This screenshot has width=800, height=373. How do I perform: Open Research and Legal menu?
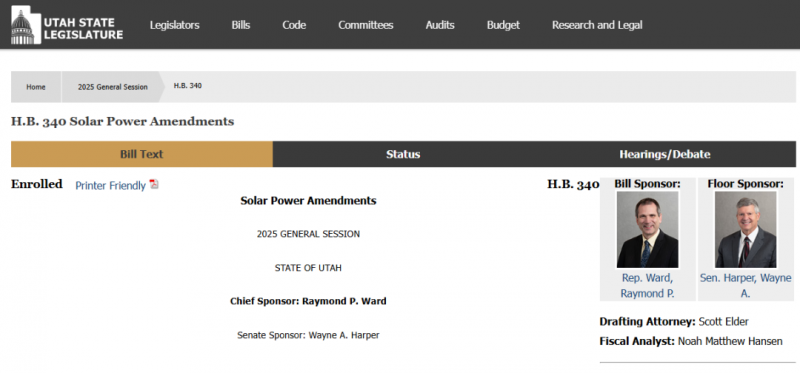[597, 25]
